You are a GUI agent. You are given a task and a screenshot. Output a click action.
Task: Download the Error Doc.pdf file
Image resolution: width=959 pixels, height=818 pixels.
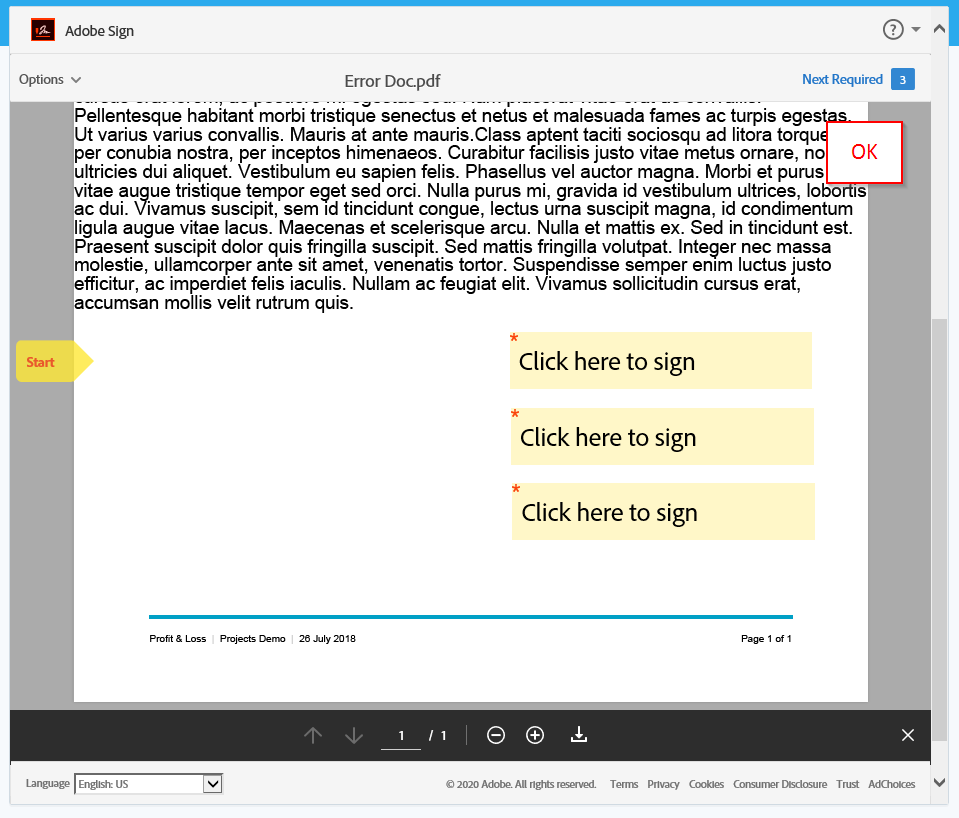[579, 735]
